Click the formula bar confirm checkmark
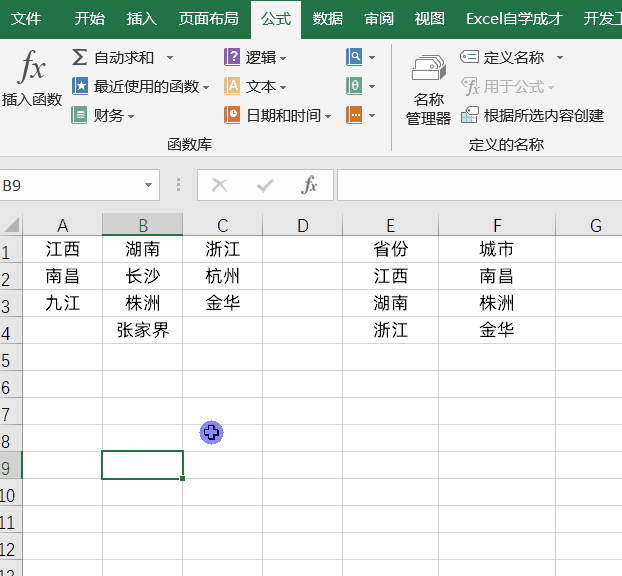This screenshot has width=622, height=576. point(265,185)
